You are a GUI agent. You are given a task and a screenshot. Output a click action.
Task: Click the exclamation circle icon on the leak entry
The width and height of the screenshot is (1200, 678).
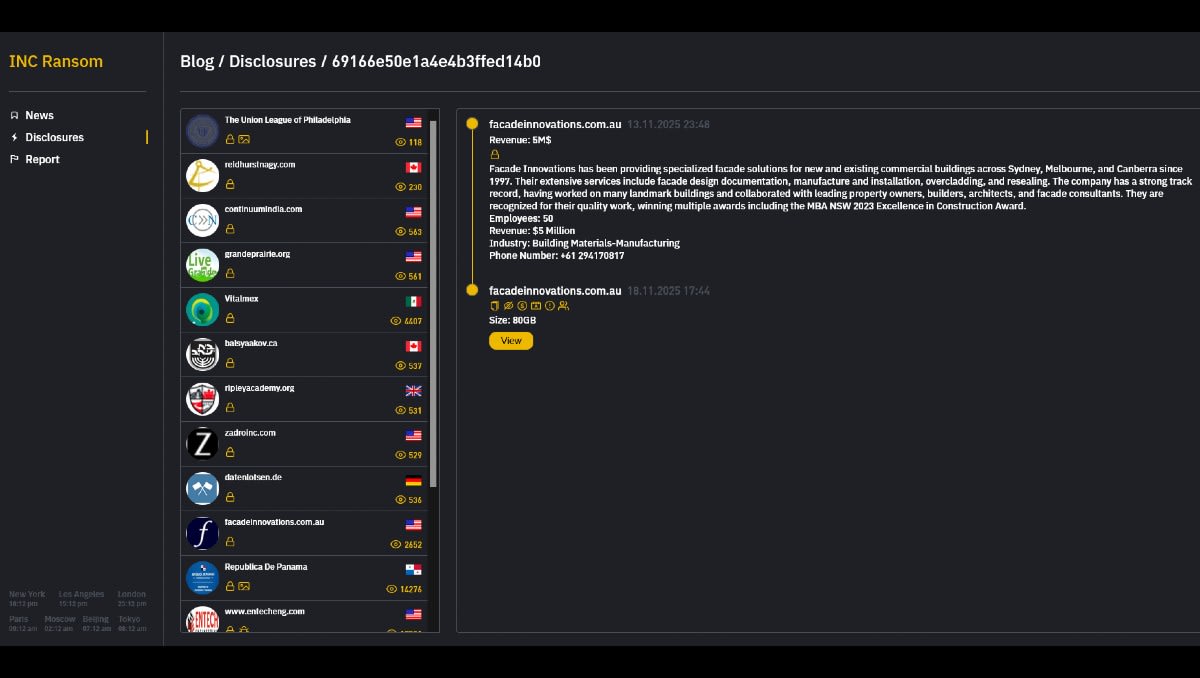point(550,306)
